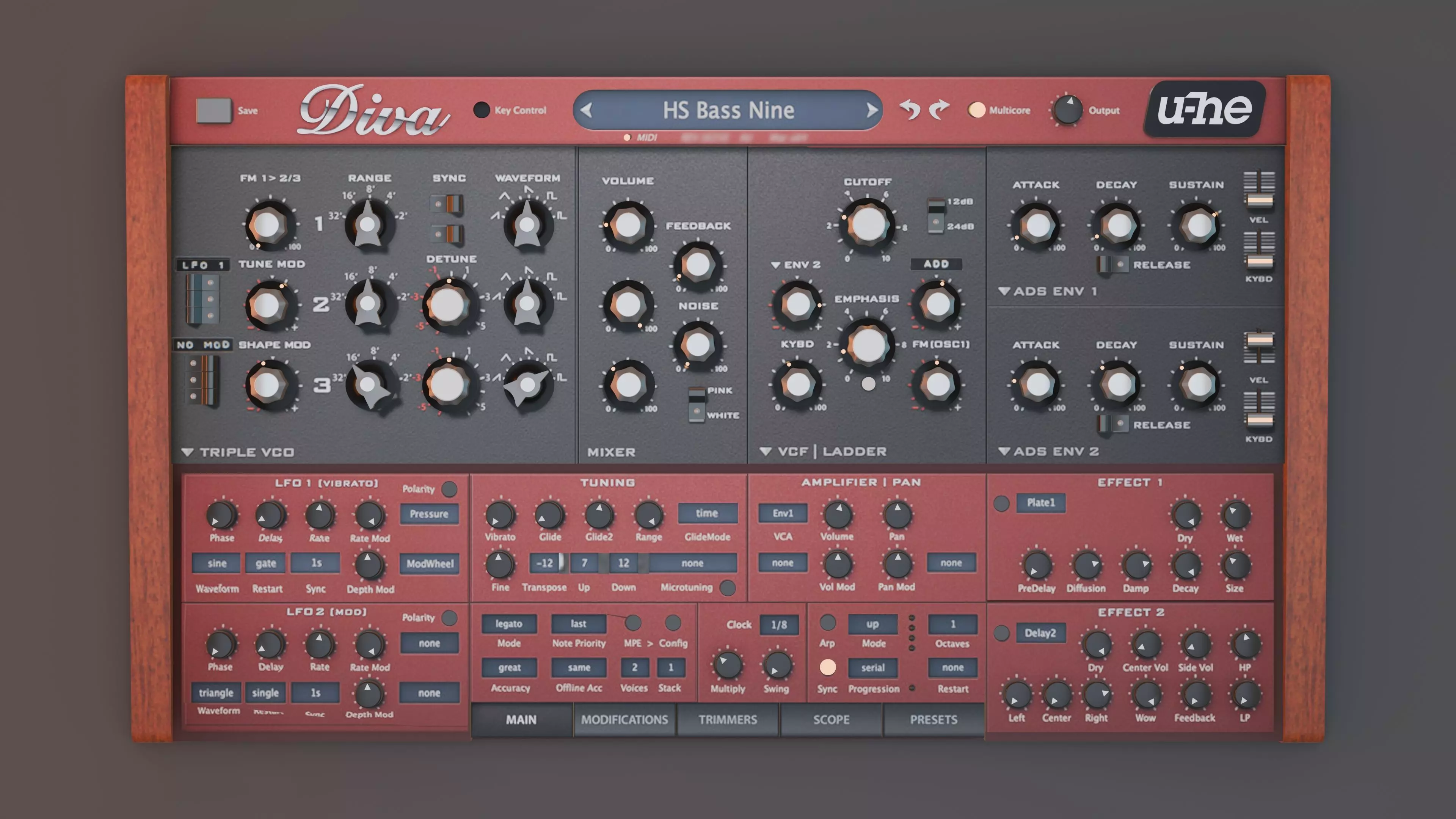Switch to the TRIMMERS tab

click(728, 720)
